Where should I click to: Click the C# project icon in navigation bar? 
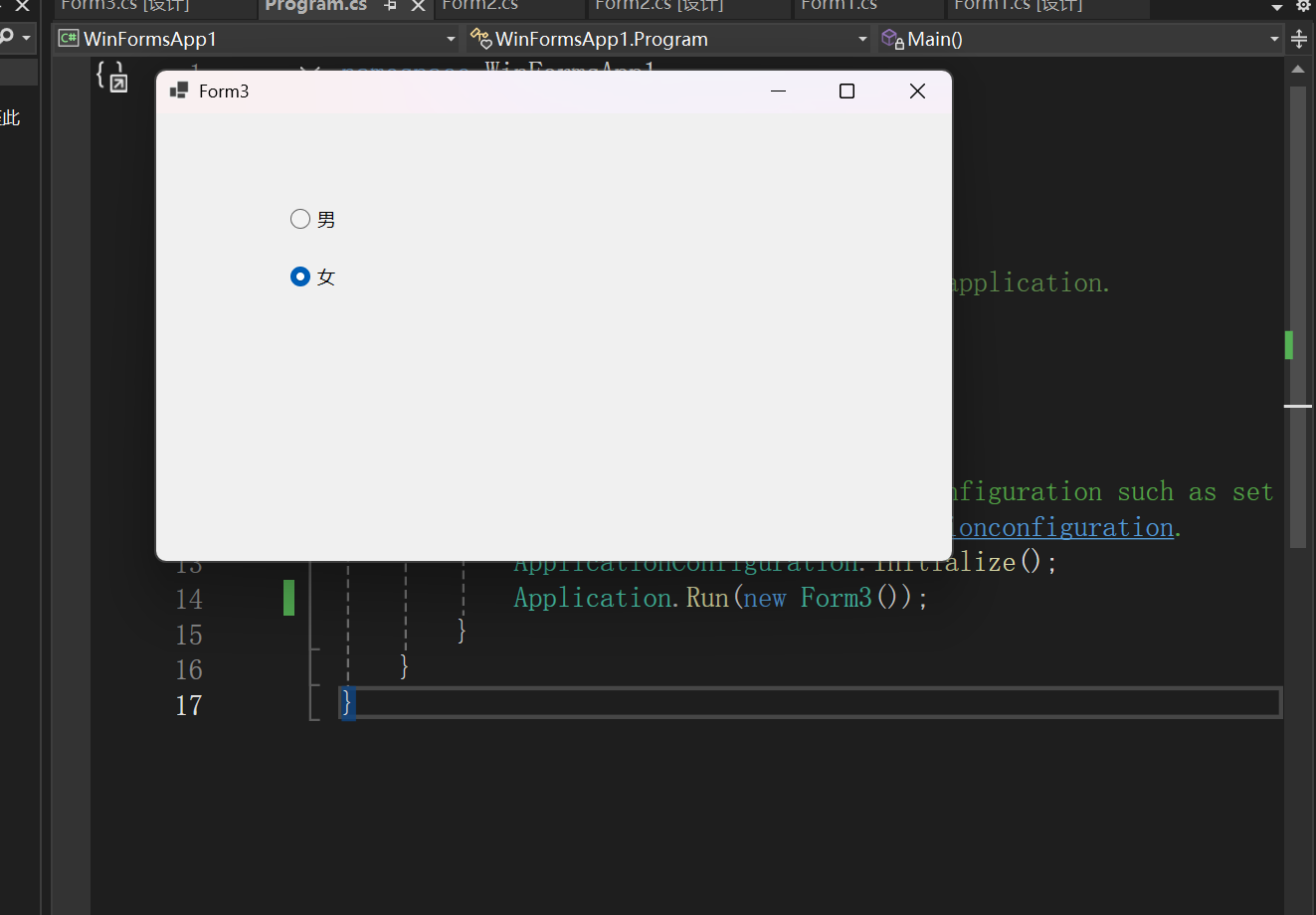(68, 38)
